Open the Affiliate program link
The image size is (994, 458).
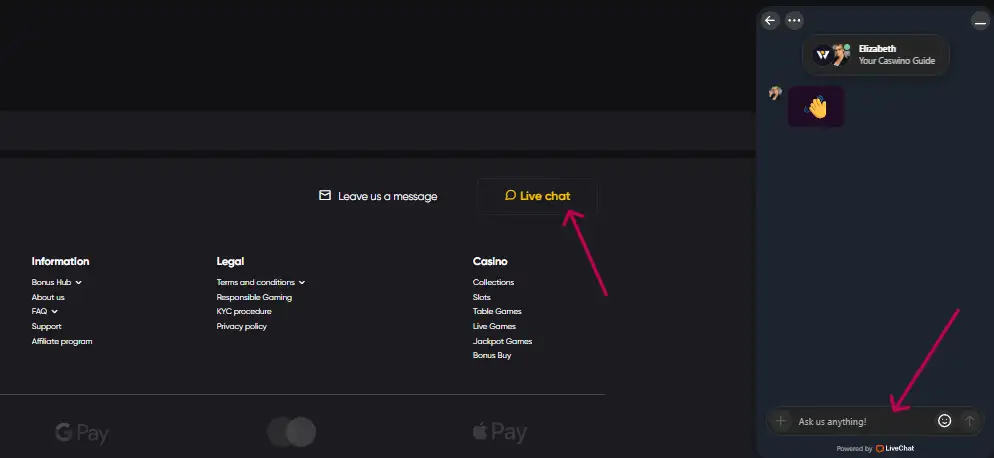click(x=62, y=341)
